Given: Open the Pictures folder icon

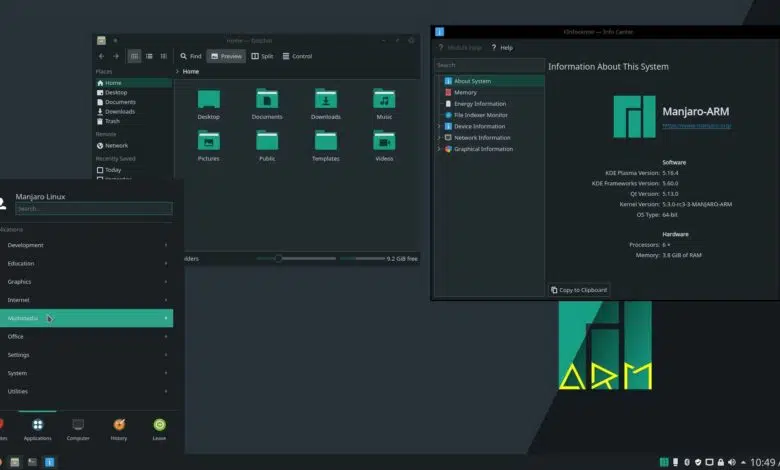Looking at the screenshot, I should [208, 146].
